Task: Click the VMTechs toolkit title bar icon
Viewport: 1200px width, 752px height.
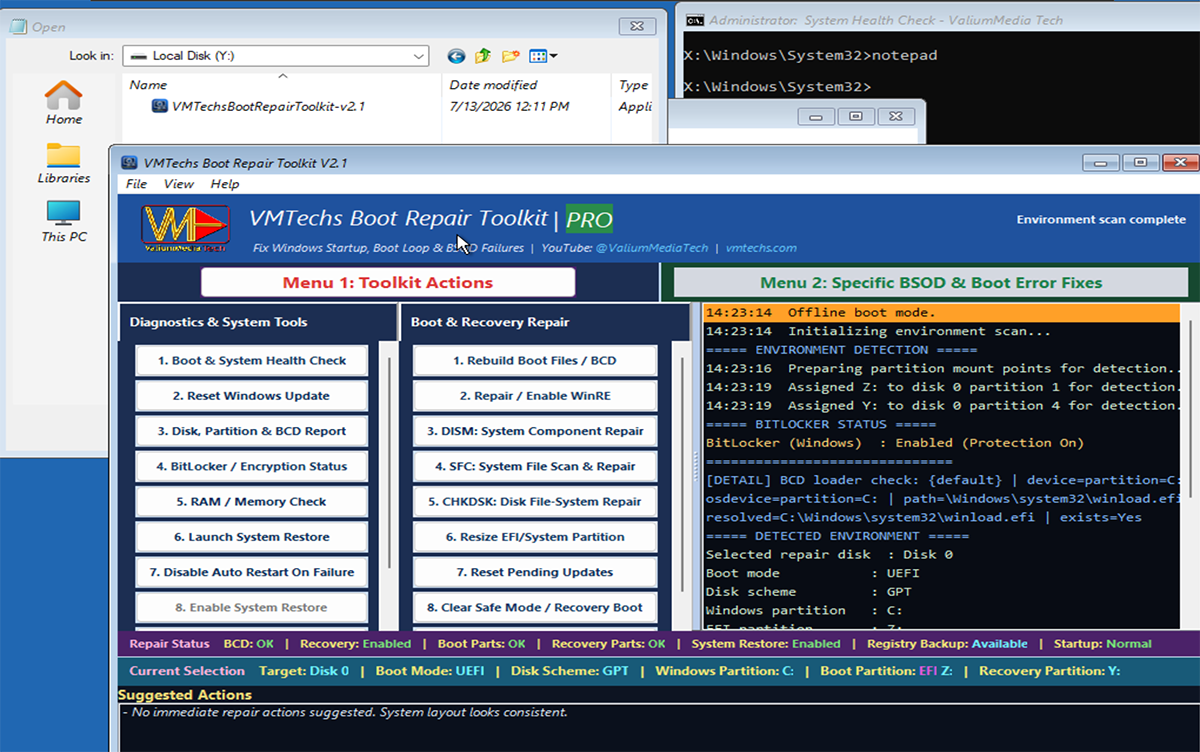Action: [x=129, y=163]
